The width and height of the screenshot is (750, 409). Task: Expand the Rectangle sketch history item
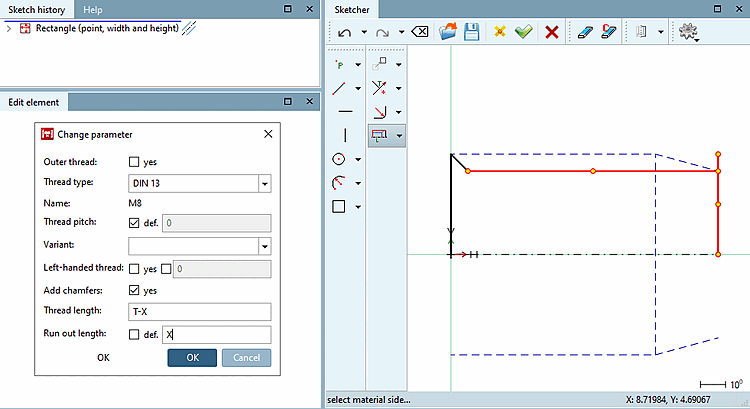[x=9, y=28]
